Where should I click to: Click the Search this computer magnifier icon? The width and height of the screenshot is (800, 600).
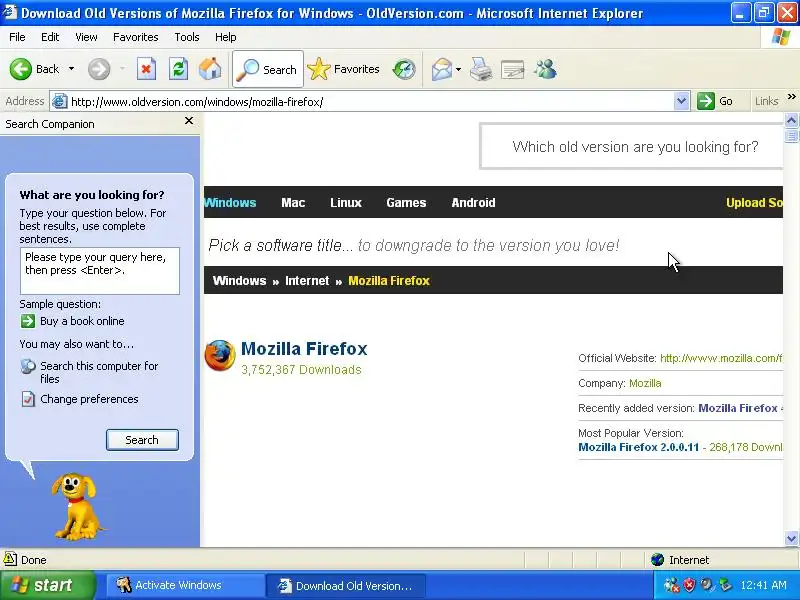[x=28, y=366]
